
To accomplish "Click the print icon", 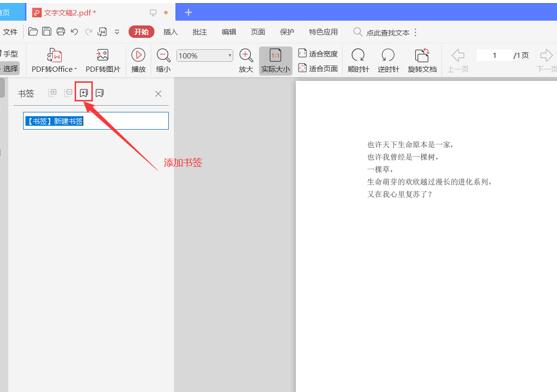I will point(61,32).
